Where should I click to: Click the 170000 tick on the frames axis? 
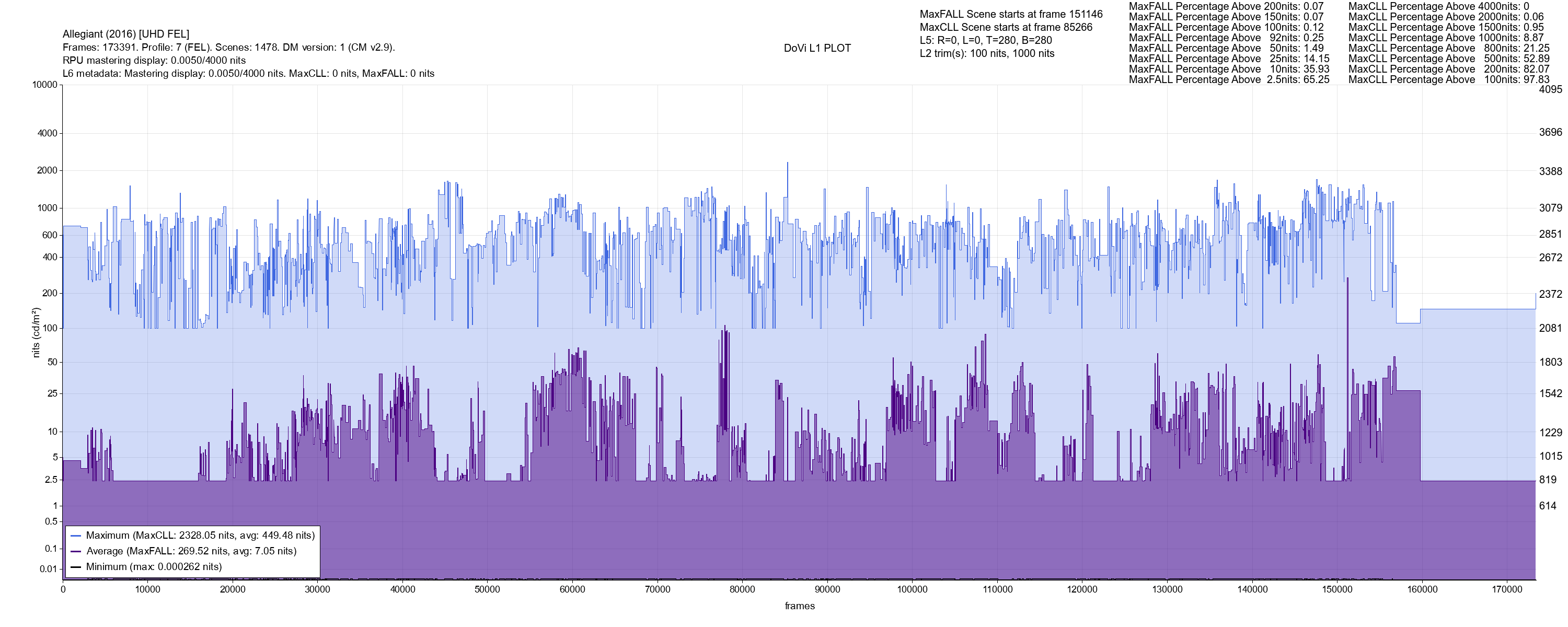[x=1506, y=589]
